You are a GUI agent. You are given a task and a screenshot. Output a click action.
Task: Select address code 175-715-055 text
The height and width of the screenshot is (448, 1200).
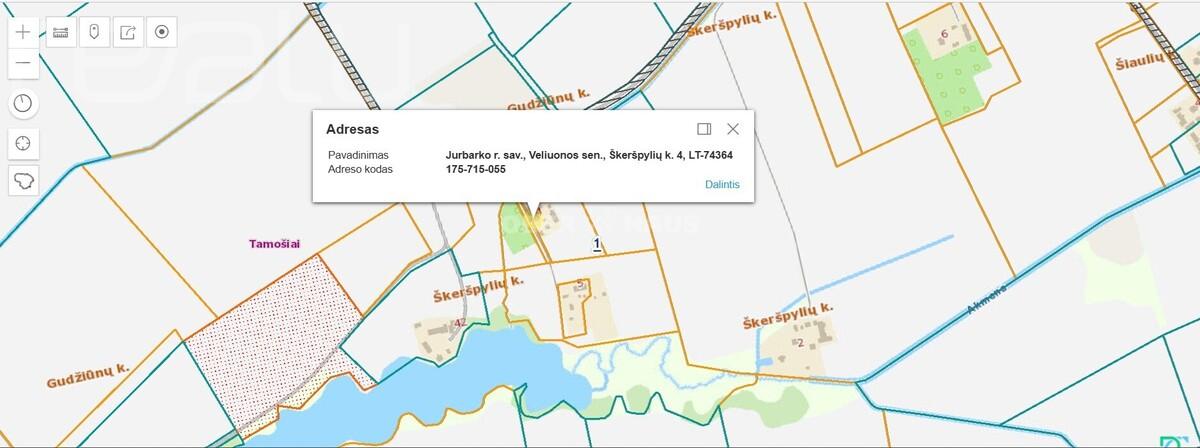pos(475,169)
